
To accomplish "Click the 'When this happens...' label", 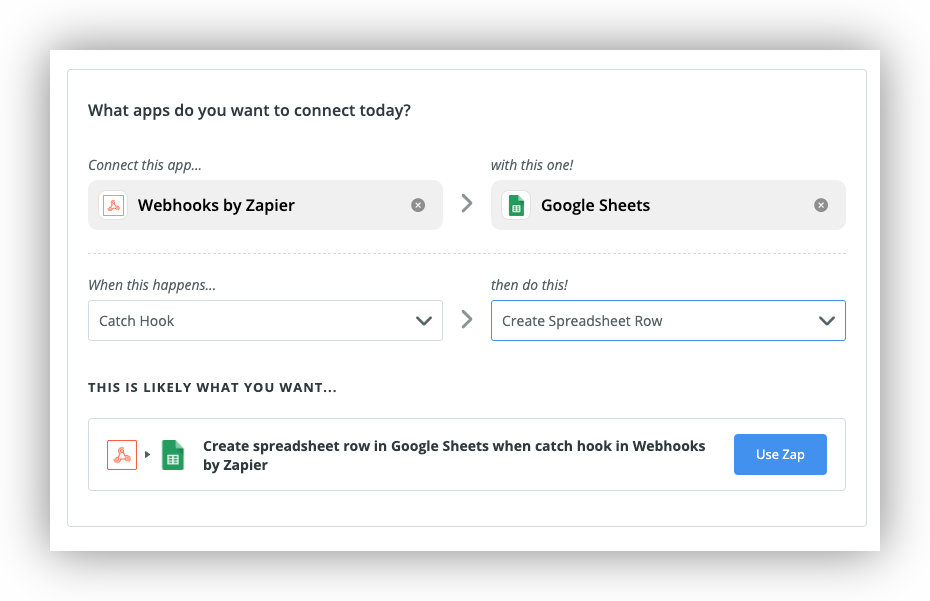I will point(152,285).
